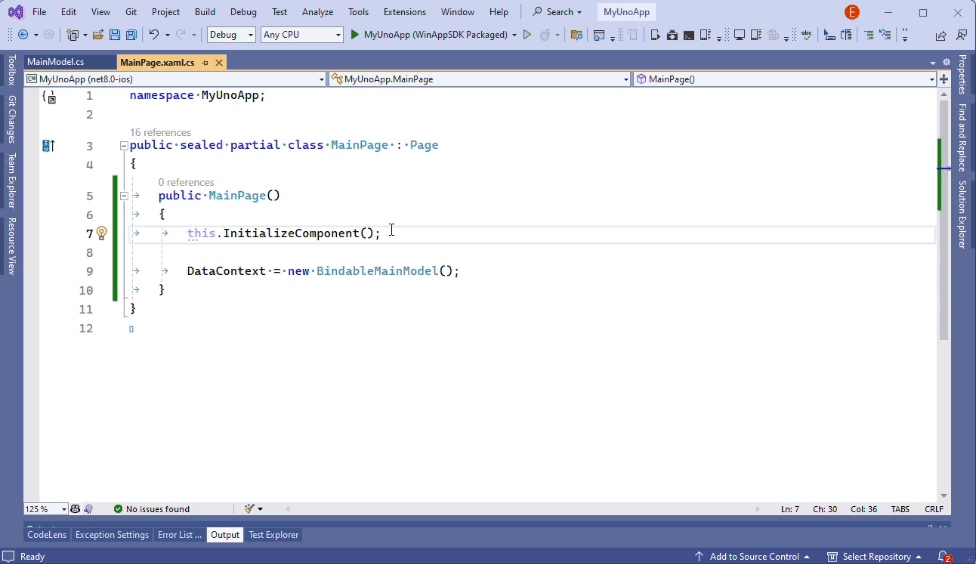The width and height of the screenshot is (976, 564).
Task: Click the inheritance margin icon on line 3
Action: (x=48, y=146)
